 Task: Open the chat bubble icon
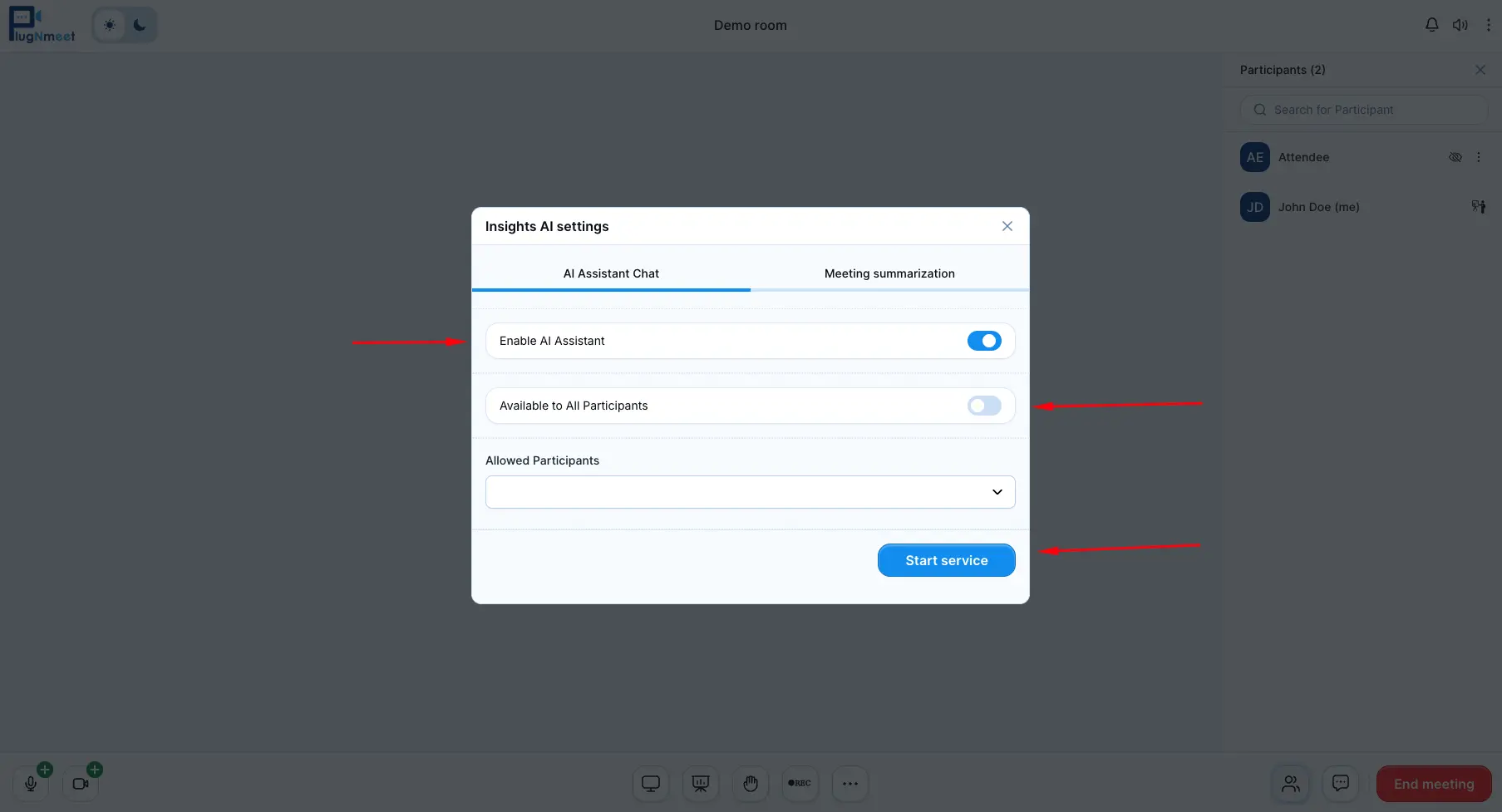[1340, 784]
